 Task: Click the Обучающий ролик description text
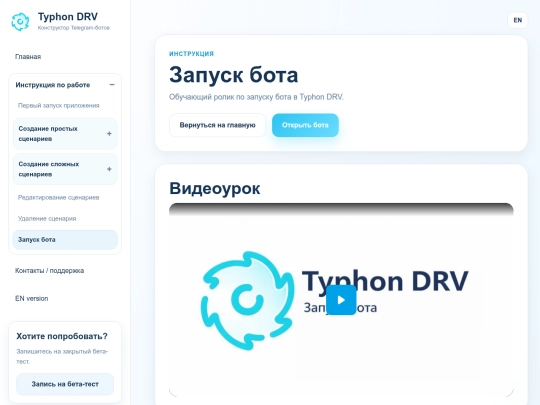click(256, 97)
